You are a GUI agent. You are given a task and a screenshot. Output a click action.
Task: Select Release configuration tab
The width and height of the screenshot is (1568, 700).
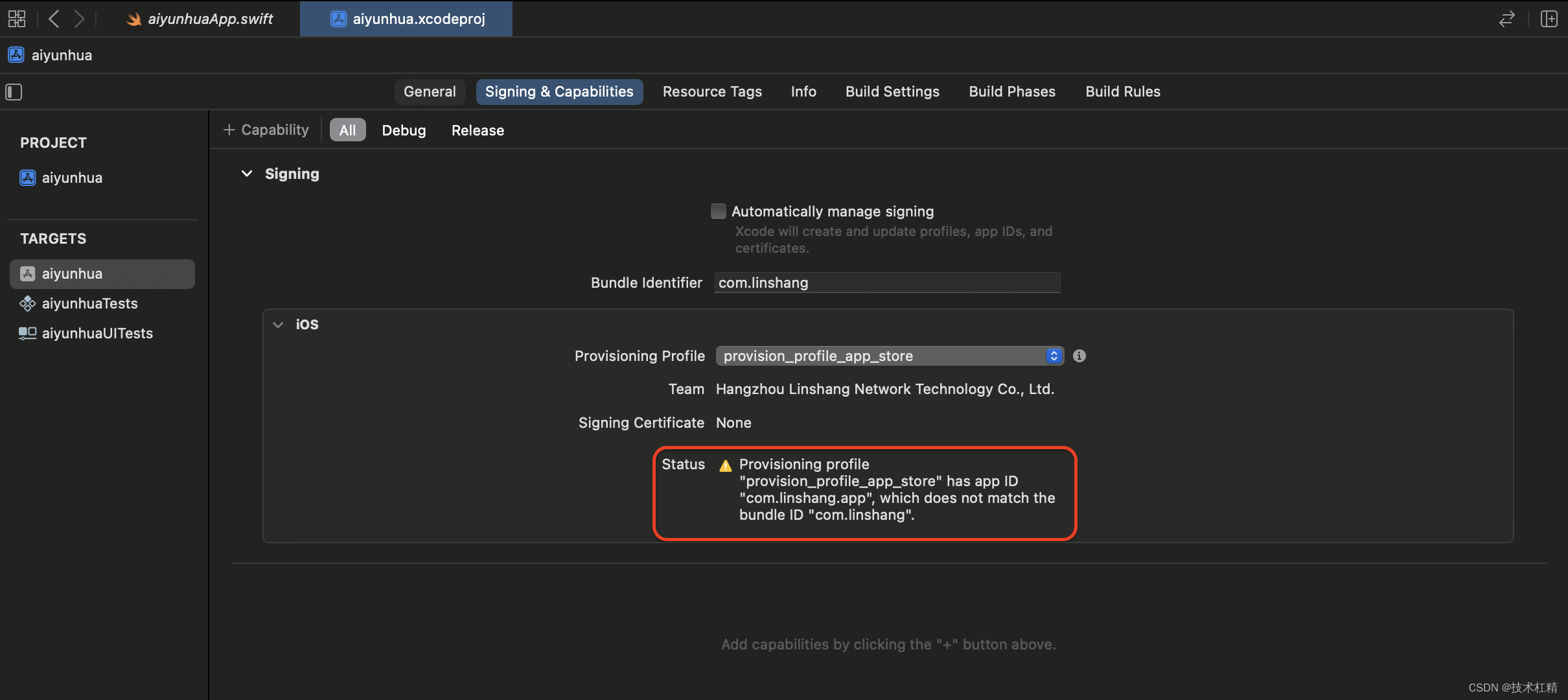478,130
